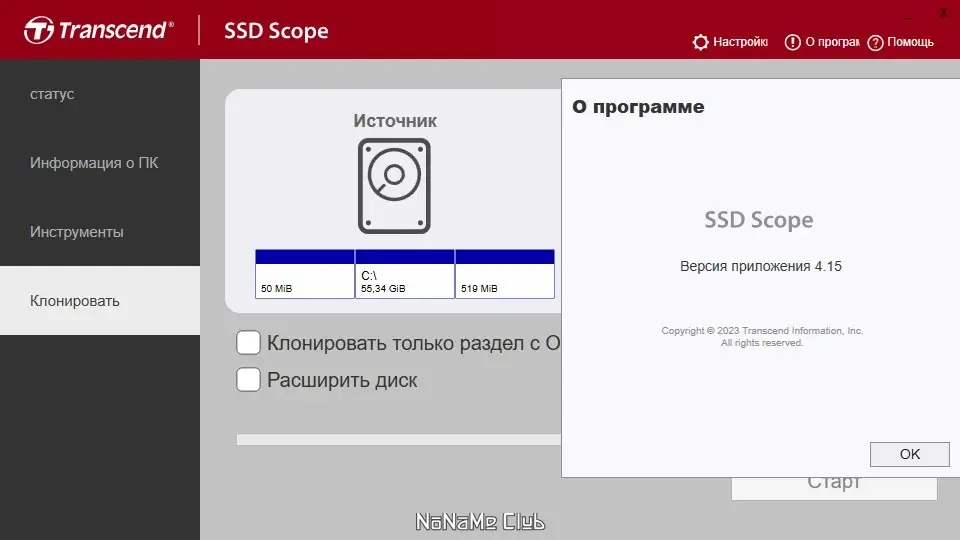Open the О программе header item
The image size is (960, 540).
(x=832, y=42)
